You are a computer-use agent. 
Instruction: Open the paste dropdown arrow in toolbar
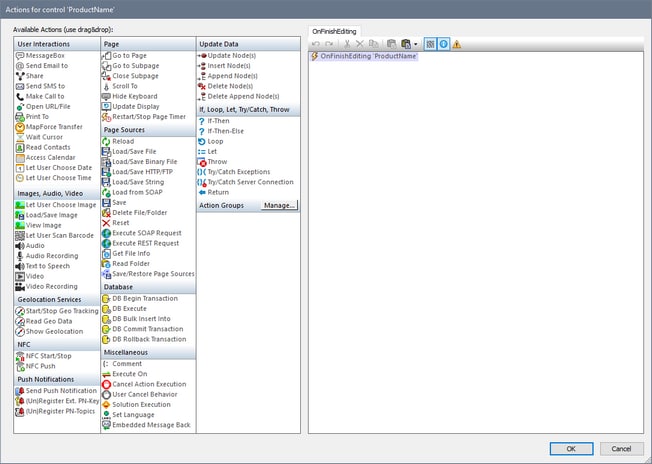416,44
